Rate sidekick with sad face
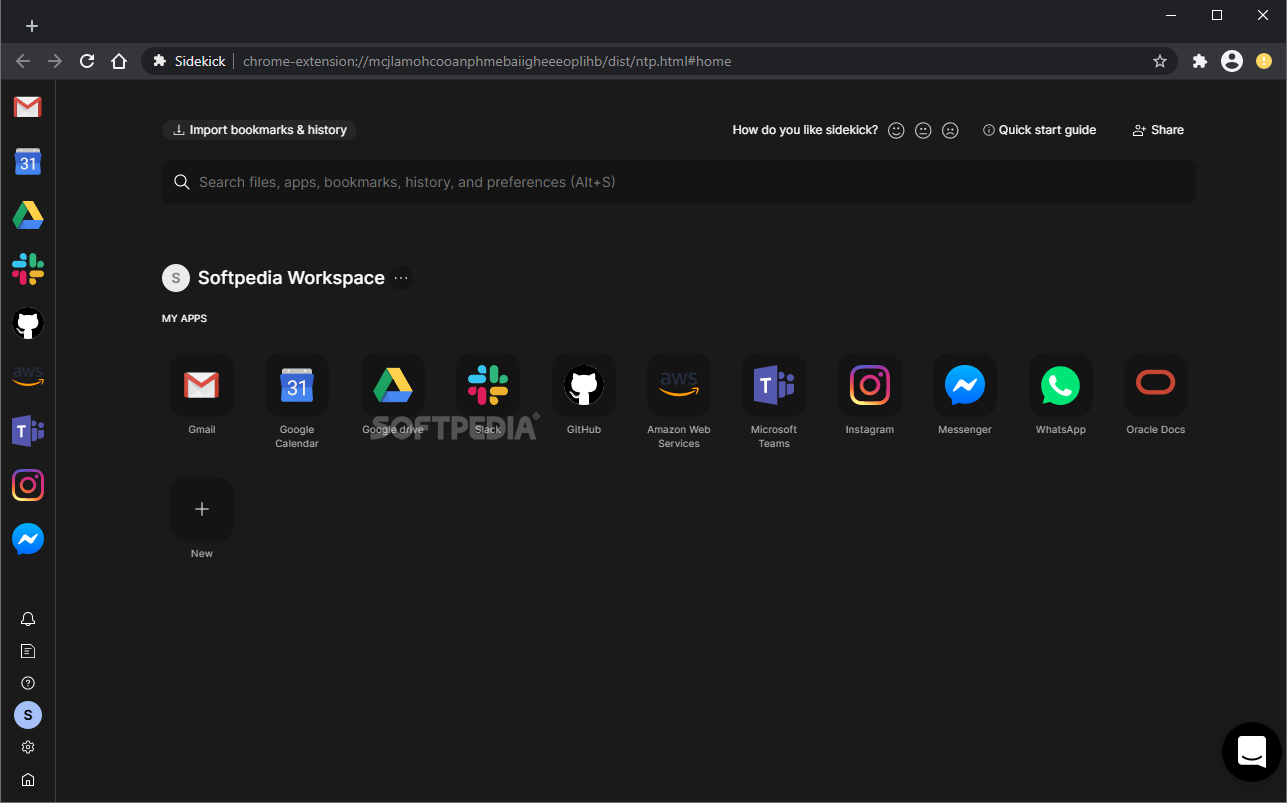 coord(951,130)
